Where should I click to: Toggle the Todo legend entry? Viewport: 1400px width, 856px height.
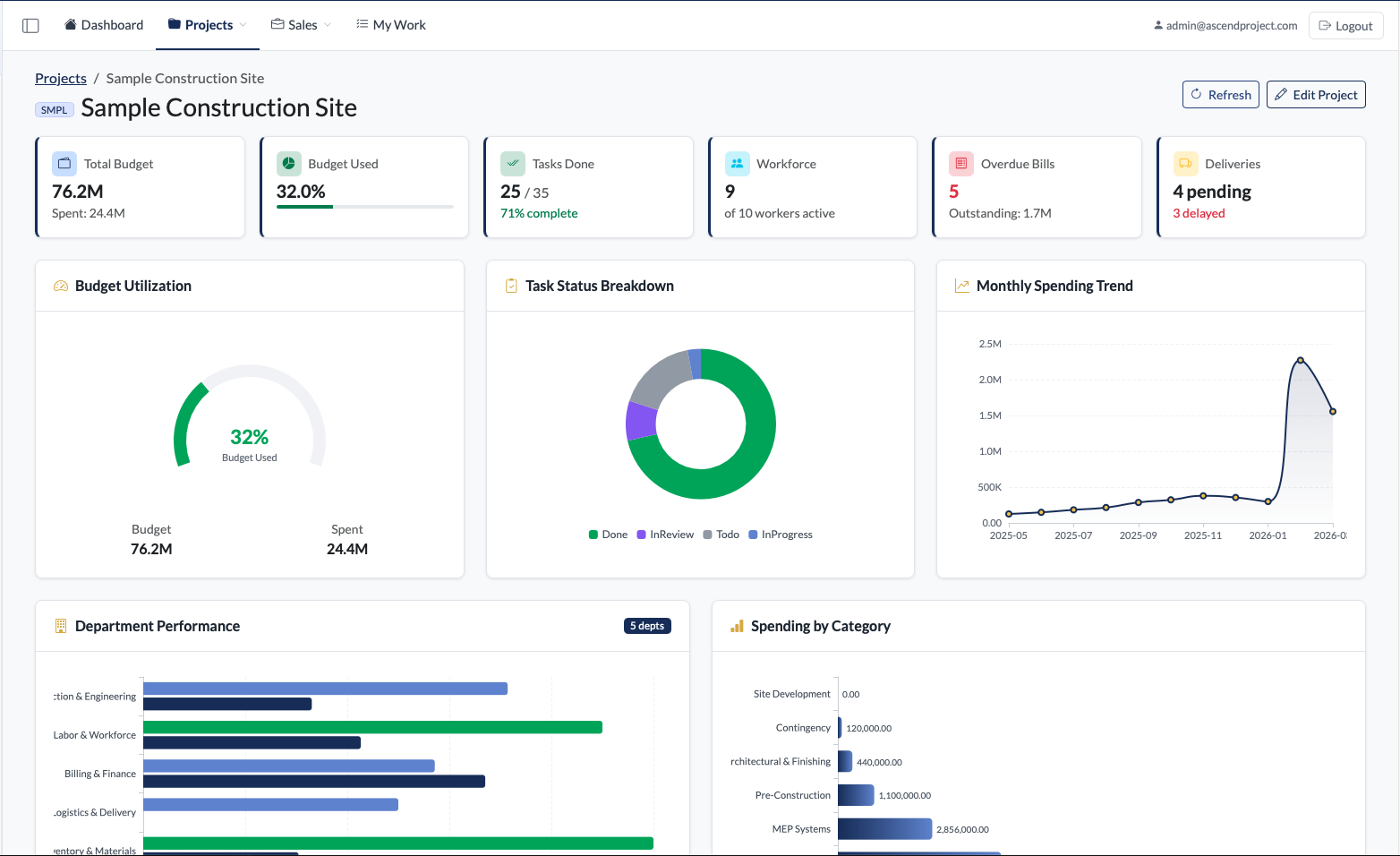coord(721,535)
